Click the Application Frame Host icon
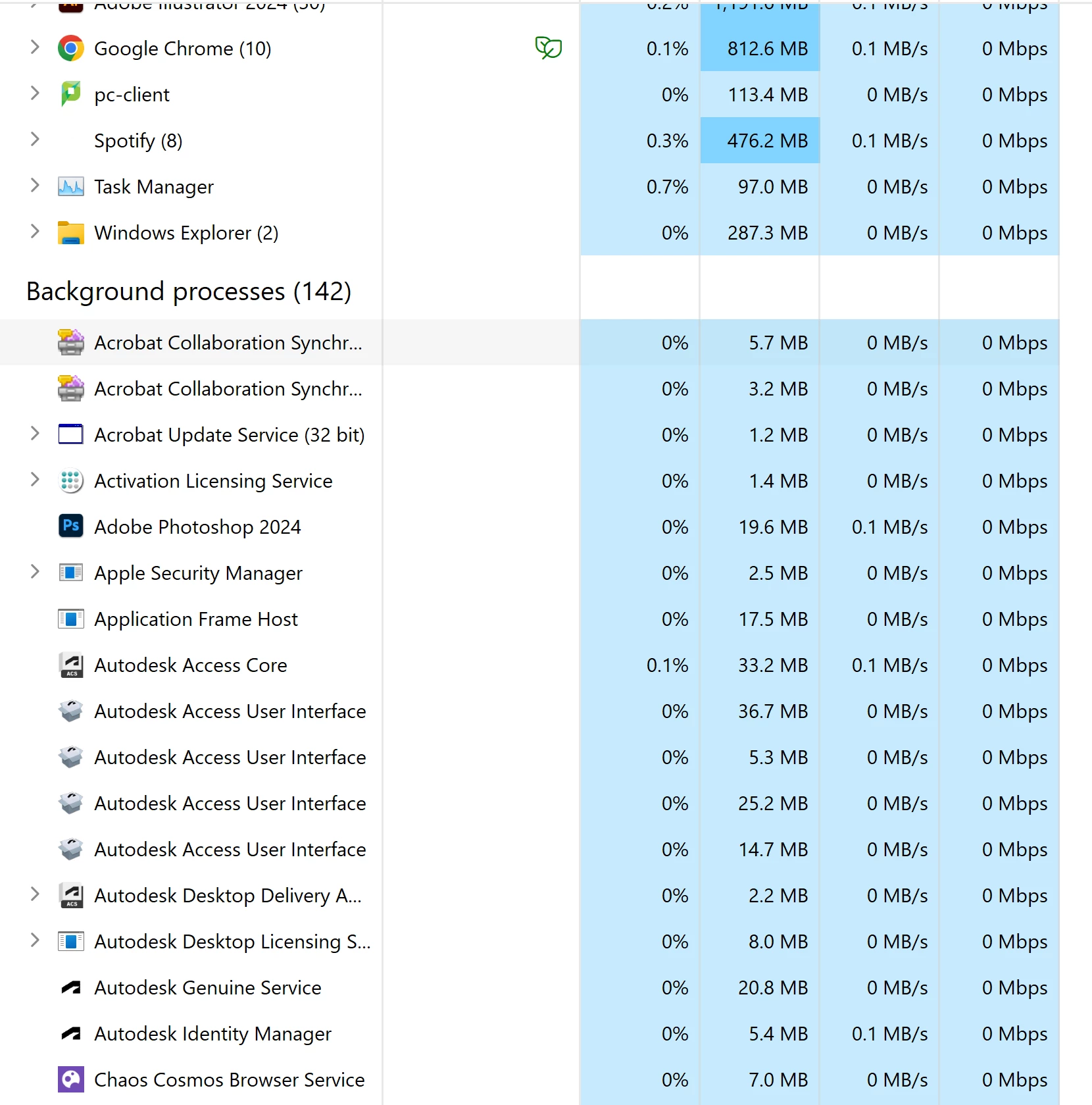 [x=70, y=619]
